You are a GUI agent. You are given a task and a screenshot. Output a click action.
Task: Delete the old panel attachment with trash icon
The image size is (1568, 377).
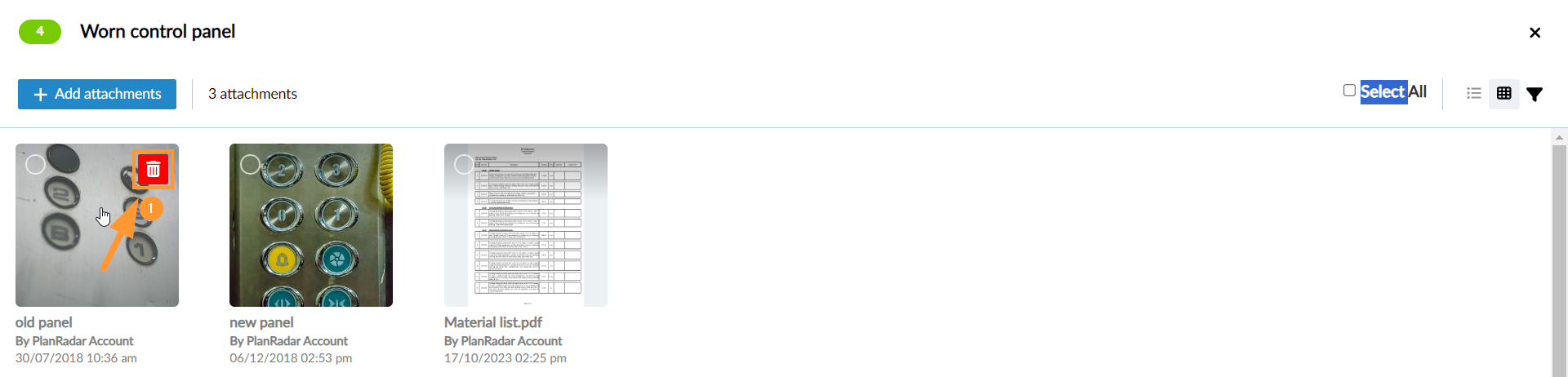click(153, 170)
